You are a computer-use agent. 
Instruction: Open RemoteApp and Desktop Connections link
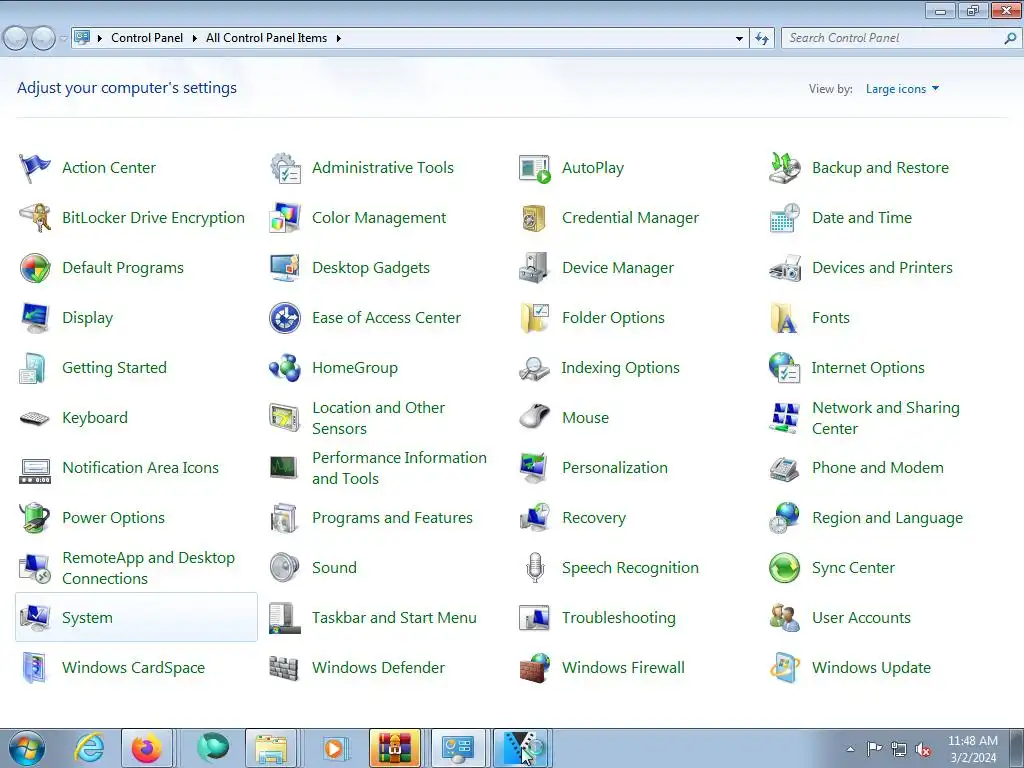148,568
